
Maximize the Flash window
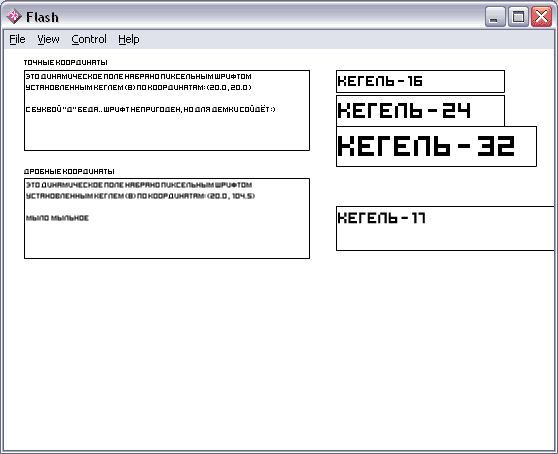[x=518, y=16]
